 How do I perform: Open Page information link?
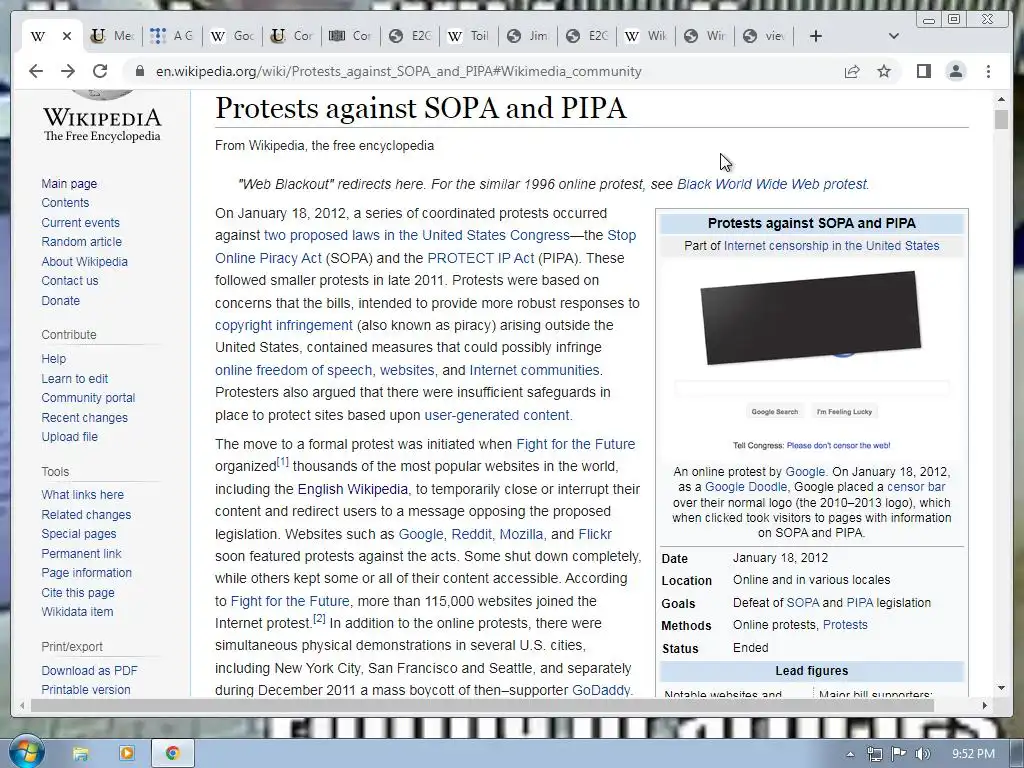(x=86, y=573)
